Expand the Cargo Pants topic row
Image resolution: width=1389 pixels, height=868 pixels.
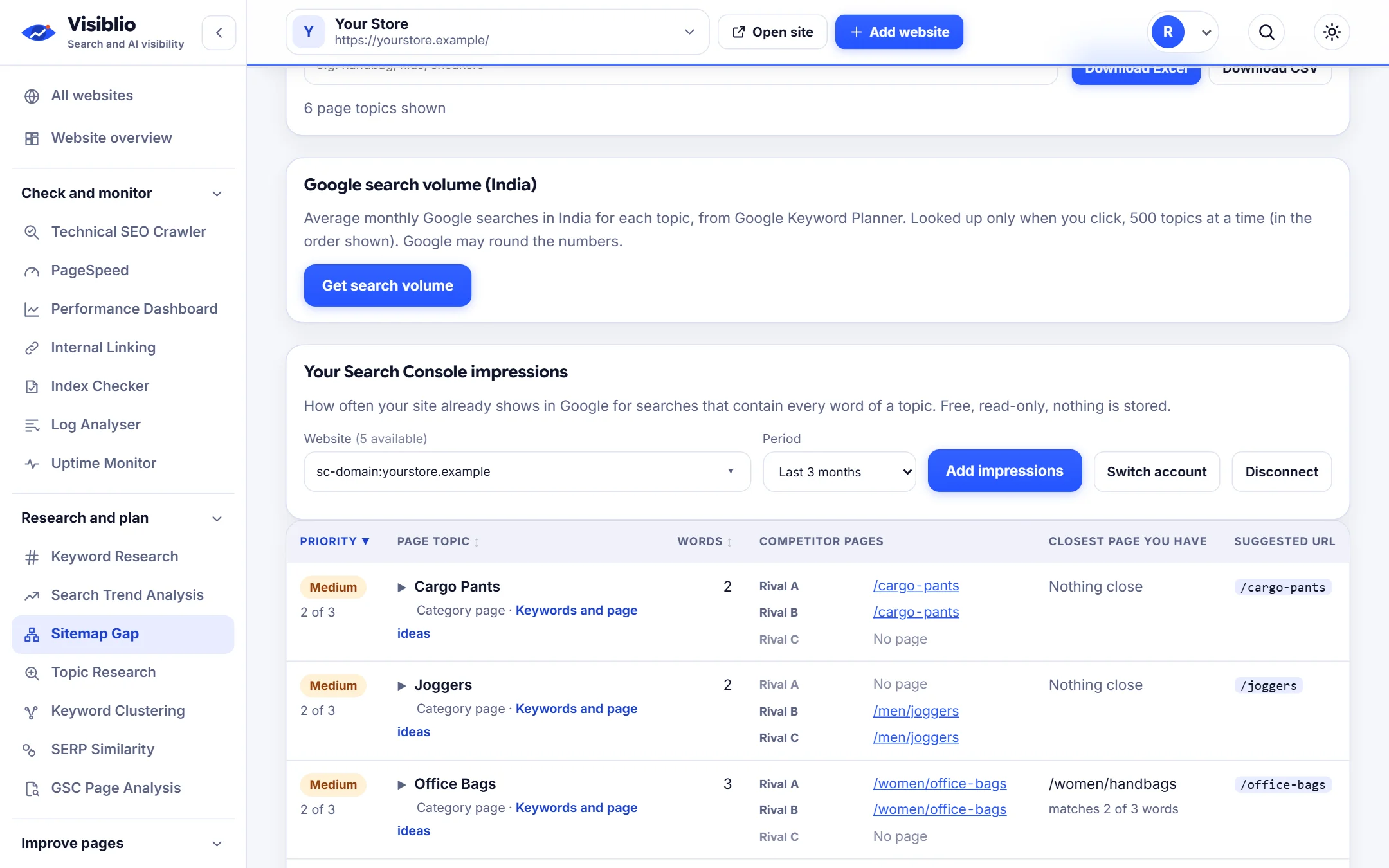pyautogui.click(x=401, y=587)
